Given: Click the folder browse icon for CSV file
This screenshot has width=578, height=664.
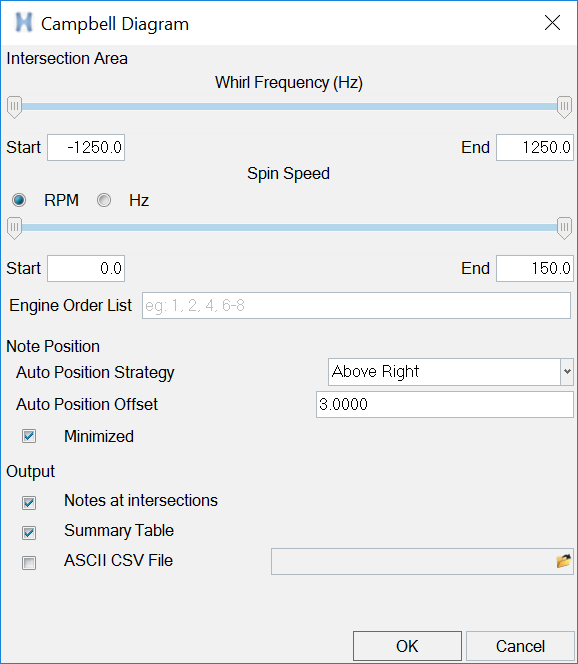Looking at the screenshot, I should tap(563, 561).
